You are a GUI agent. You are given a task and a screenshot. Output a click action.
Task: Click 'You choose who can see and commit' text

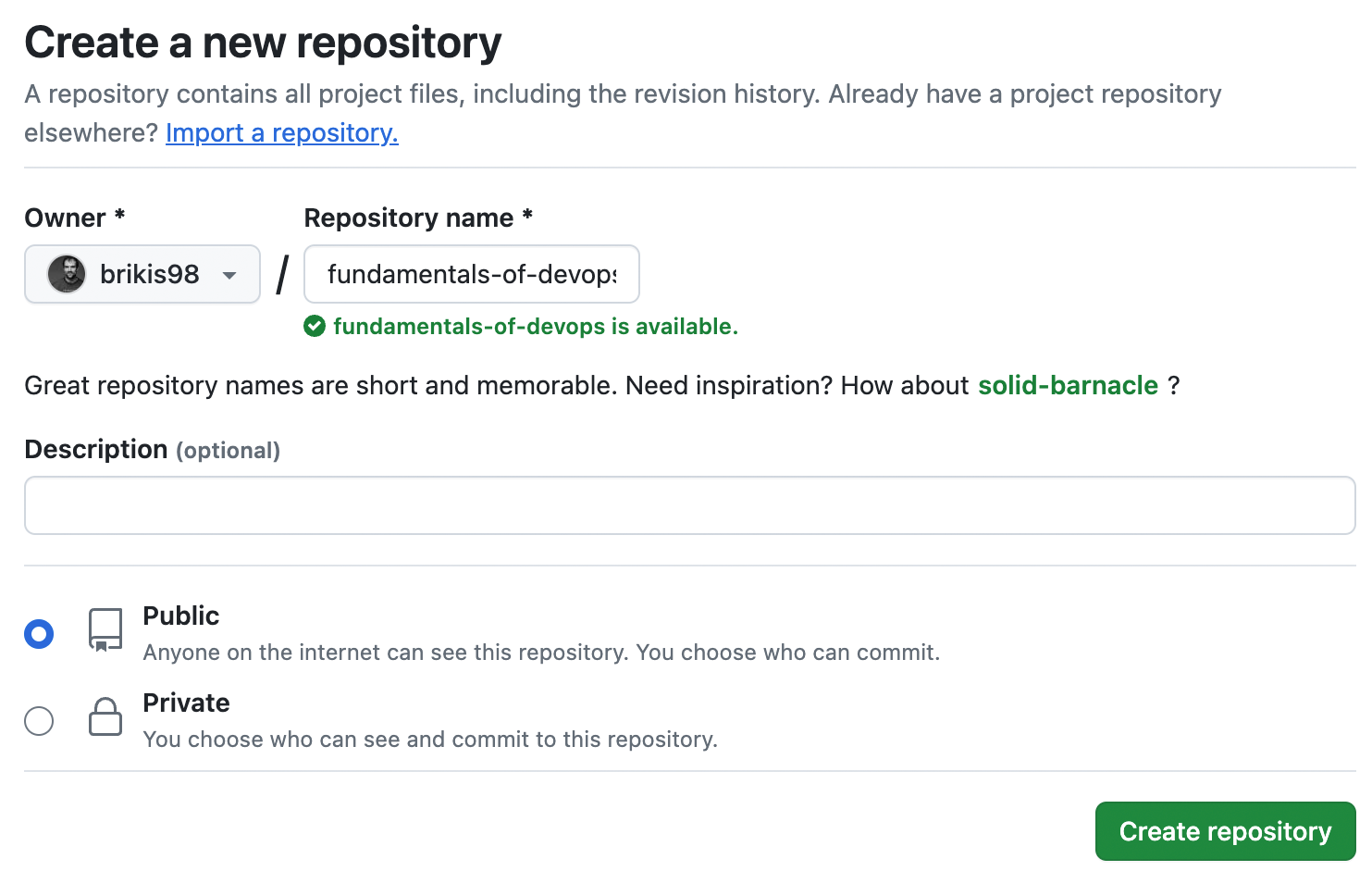click(430, 740)
